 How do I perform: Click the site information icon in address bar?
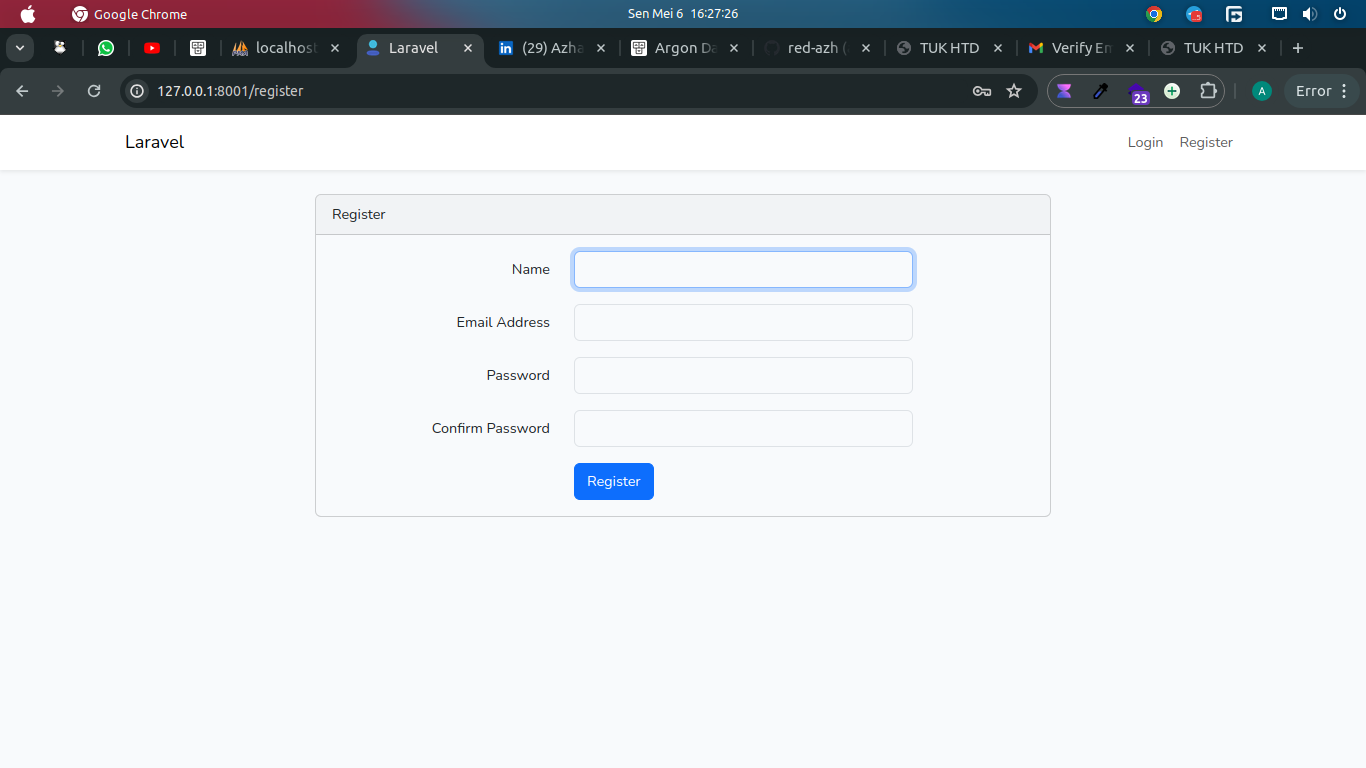[x=138, y=91]
